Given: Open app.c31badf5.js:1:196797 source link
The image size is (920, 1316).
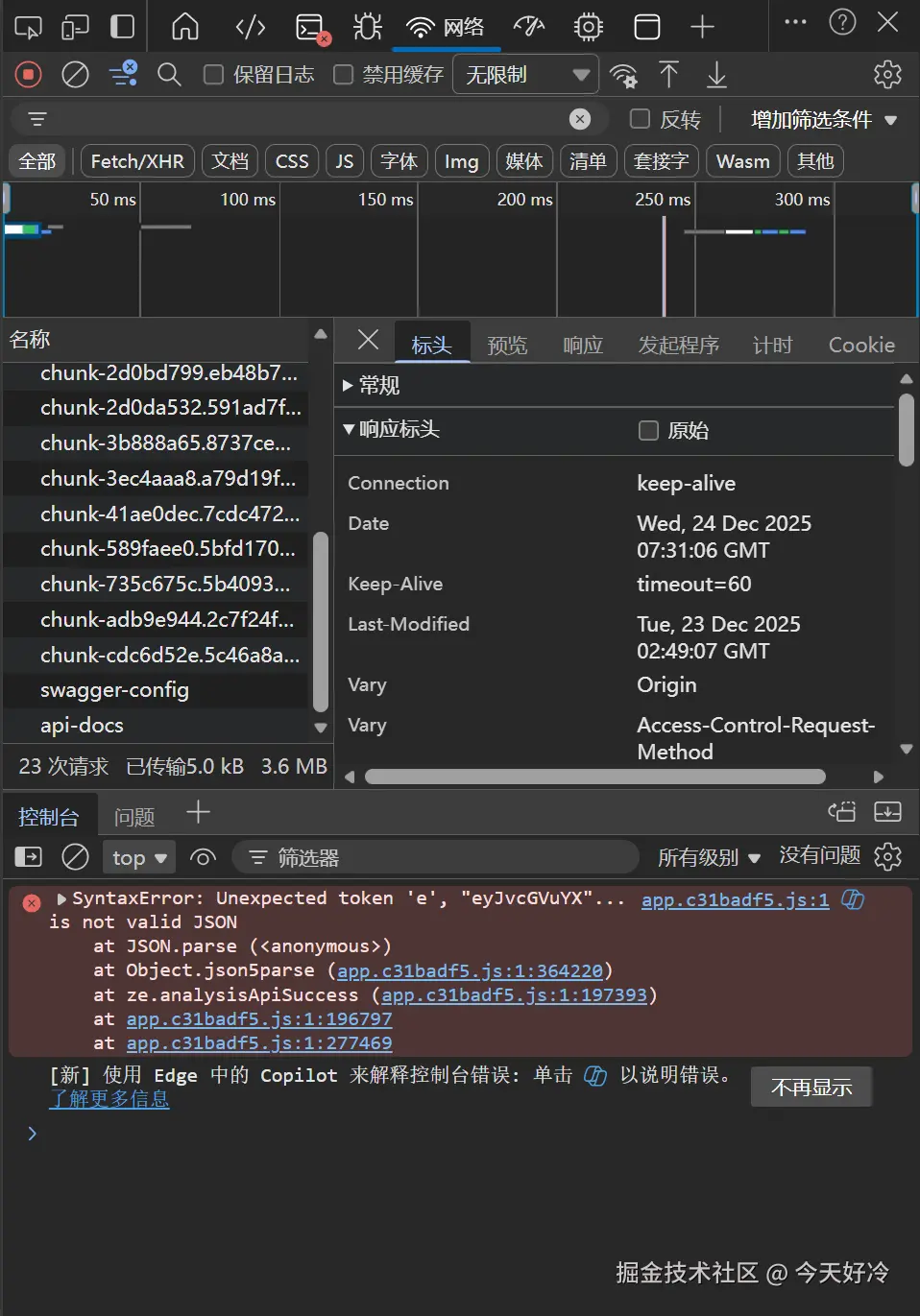Looking at the screenshot, I should (x=259, y=1019).
